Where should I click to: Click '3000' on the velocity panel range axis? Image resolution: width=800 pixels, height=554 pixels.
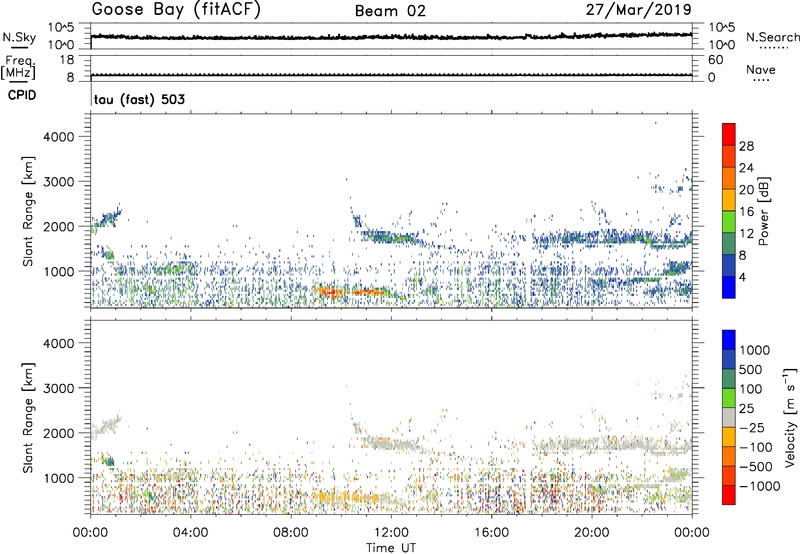[x=59, y=388]
